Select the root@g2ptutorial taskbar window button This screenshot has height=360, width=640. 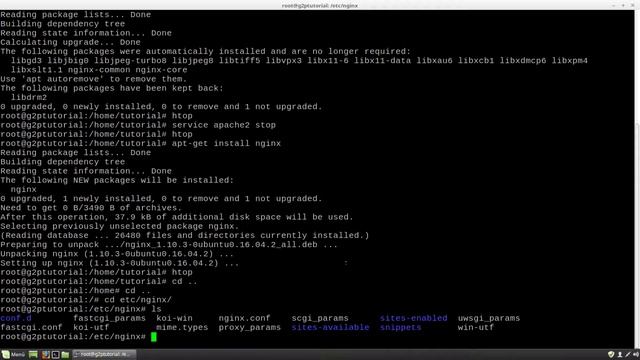tap(104, 354)
